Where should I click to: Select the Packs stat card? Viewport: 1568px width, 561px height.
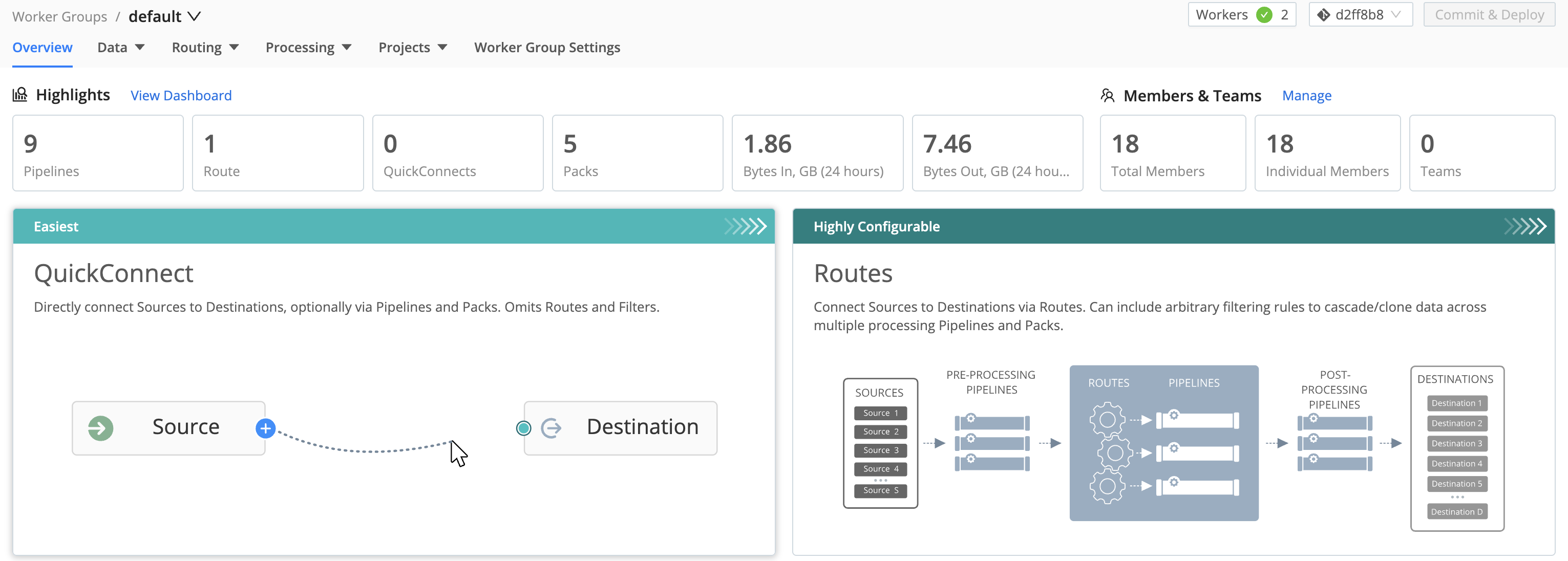point(637,153)
